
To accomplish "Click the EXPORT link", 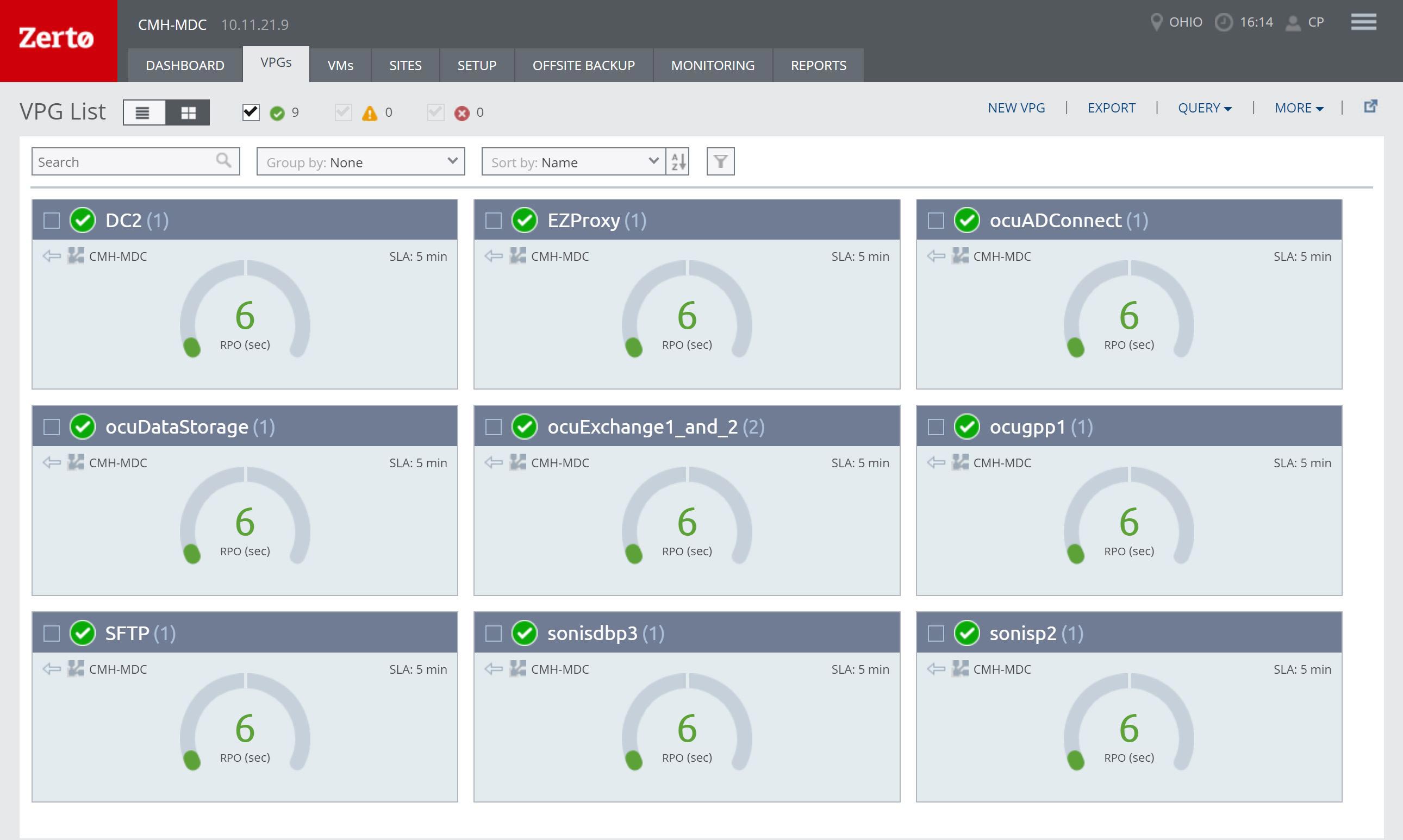I will point(1112,108).
